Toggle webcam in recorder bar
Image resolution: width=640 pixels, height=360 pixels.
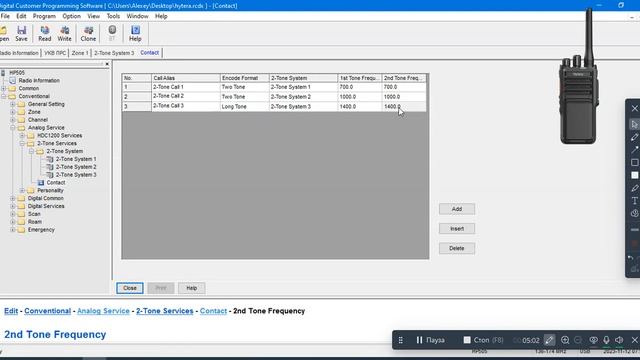(x=593, y=340)
